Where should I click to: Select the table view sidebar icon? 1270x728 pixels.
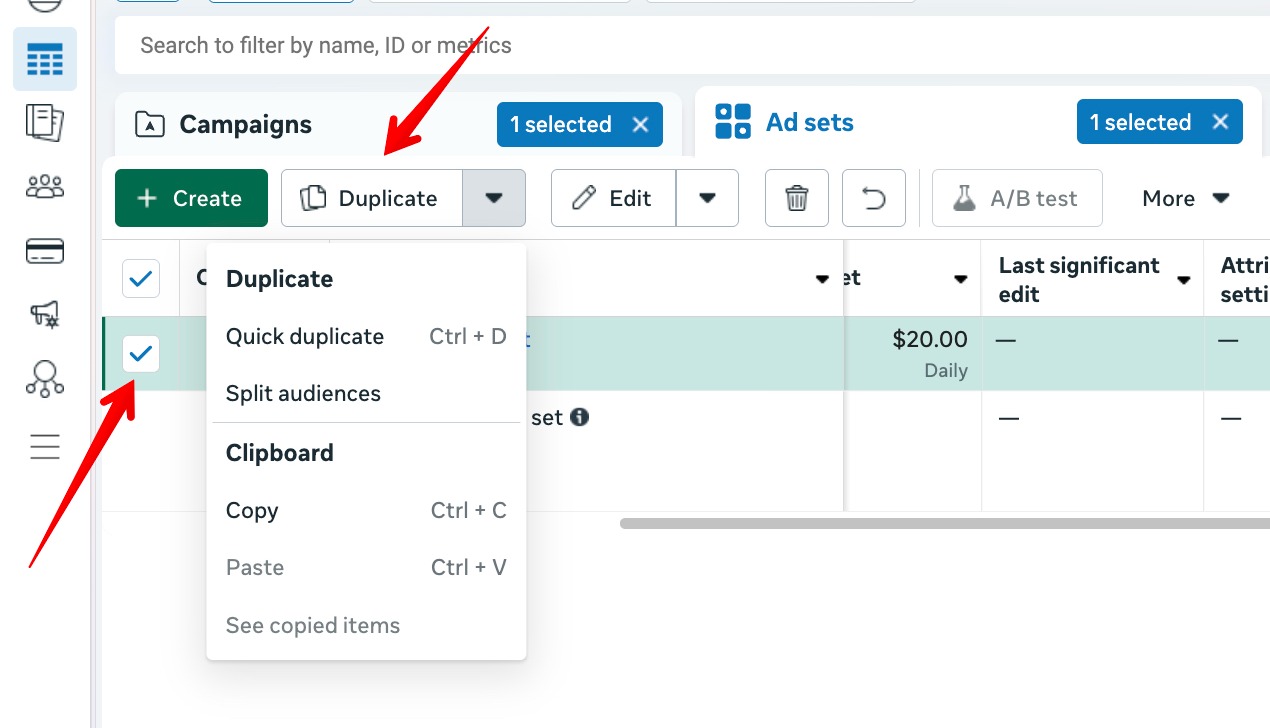(x=45, y=60)
